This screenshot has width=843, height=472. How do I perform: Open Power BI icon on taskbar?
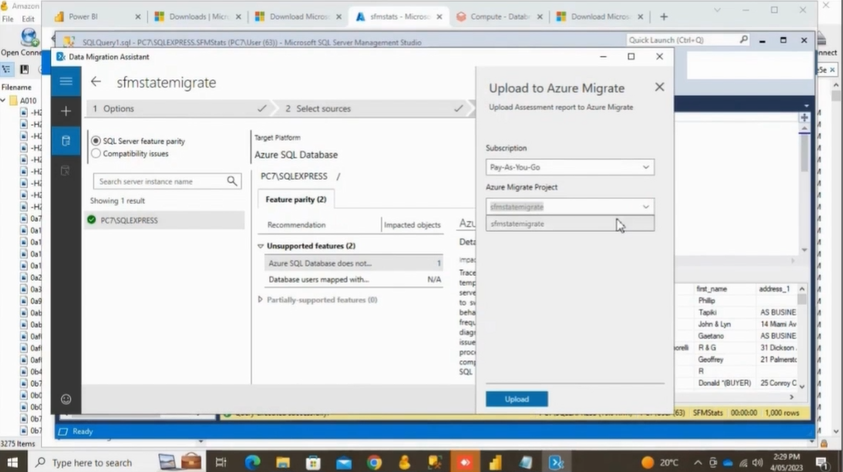point(495,462)
